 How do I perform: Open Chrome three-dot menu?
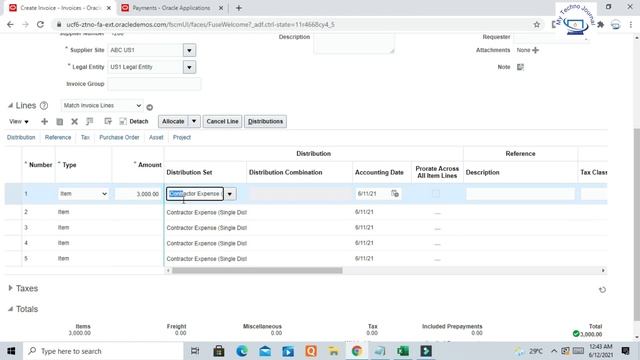tap(631, 24)
